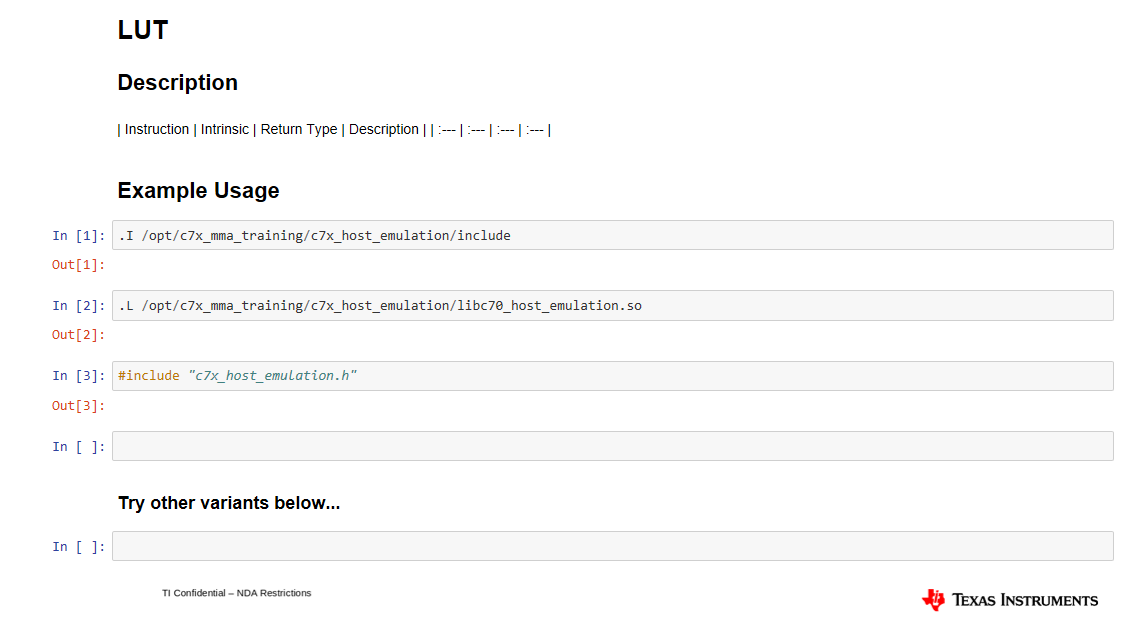Viewport: 1128px width, 628px height.
Task: Click the Texas Instruments logo icon
Action: pyautogui.click(x=933, y=599)
